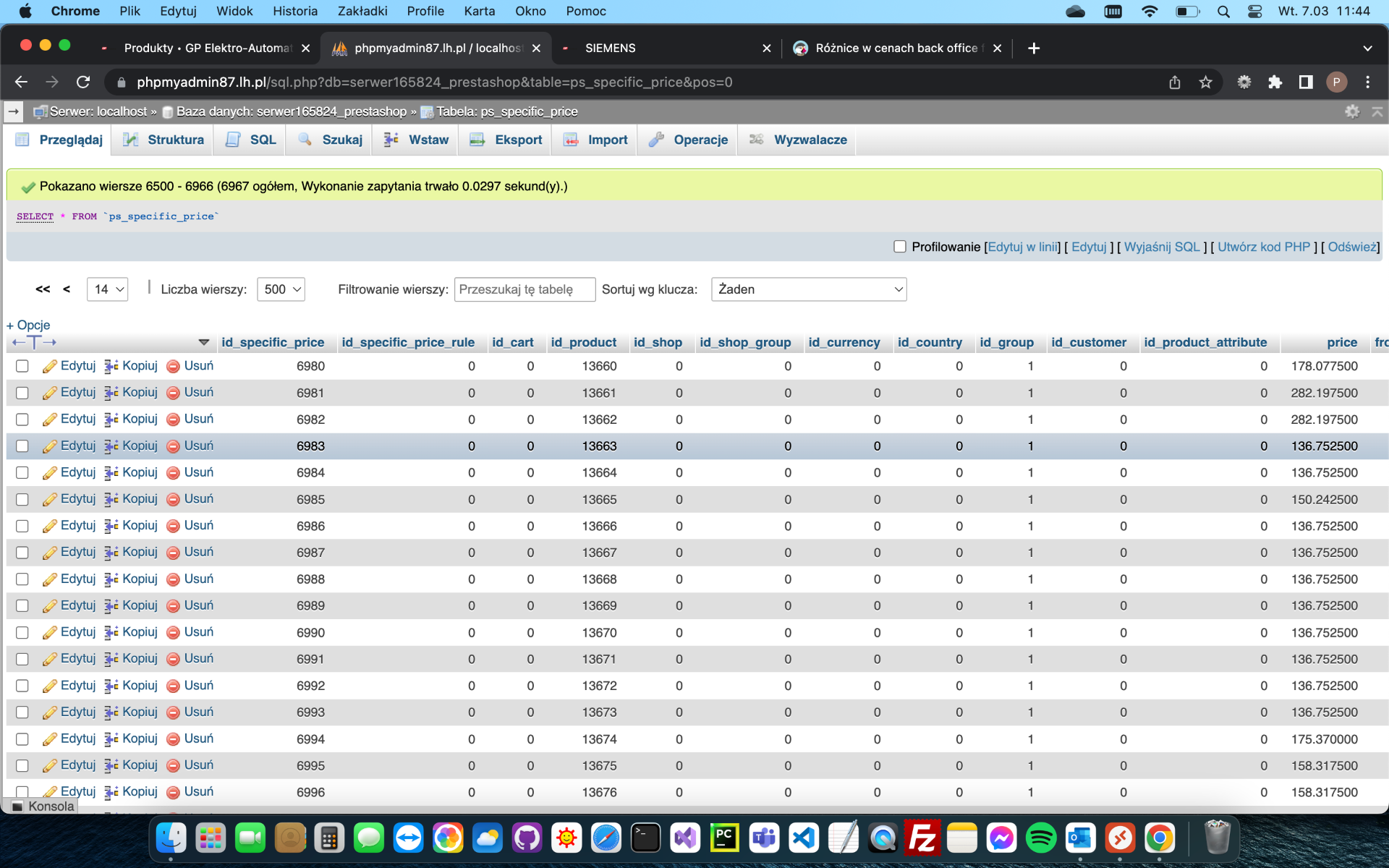
Task: Open FileZilla from the Dock
Action: tap(922, 838)
